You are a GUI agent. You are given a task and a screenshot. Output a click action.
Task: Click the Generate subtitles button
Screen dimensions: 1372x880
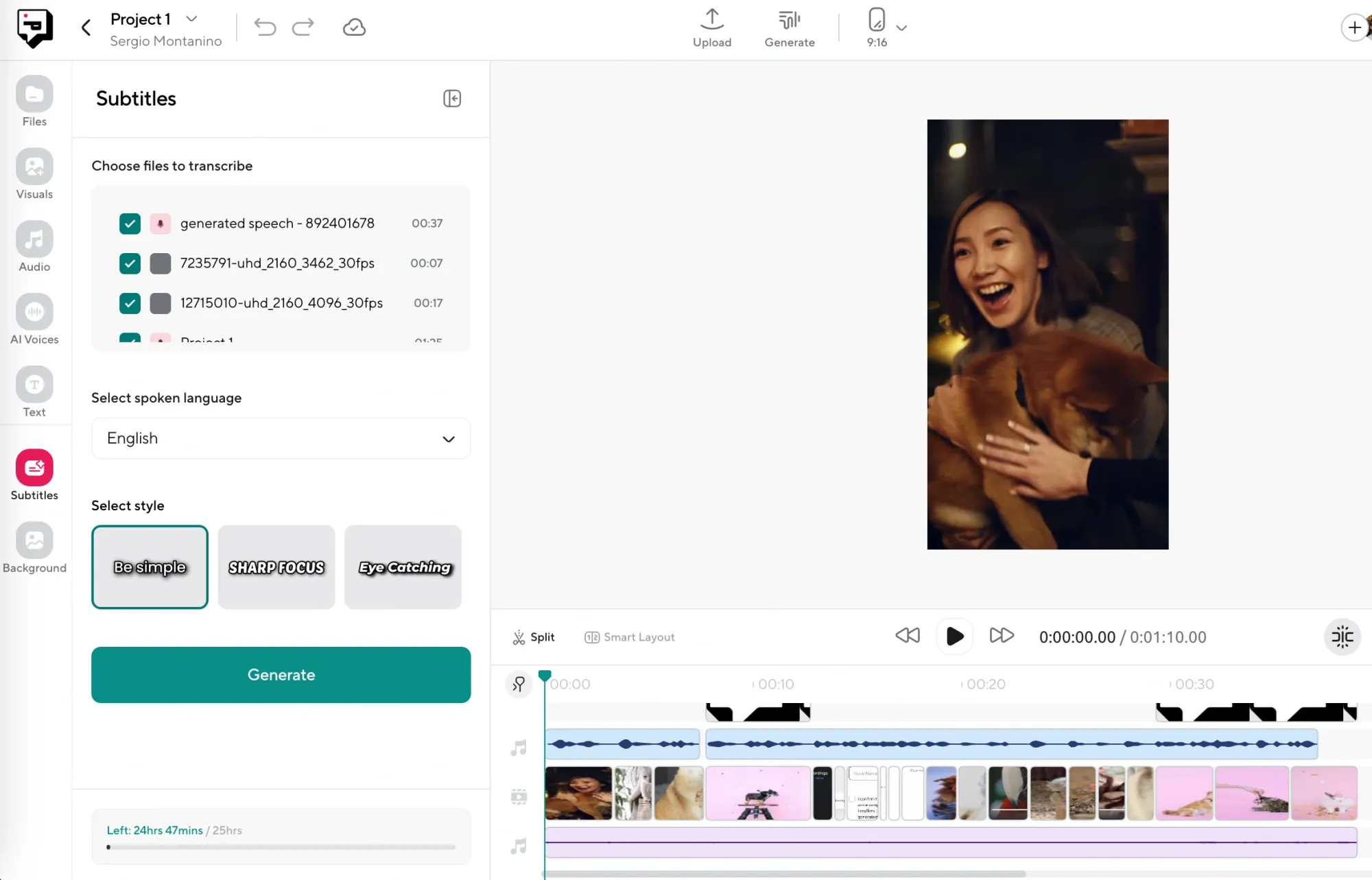click(x=281, y=674)
